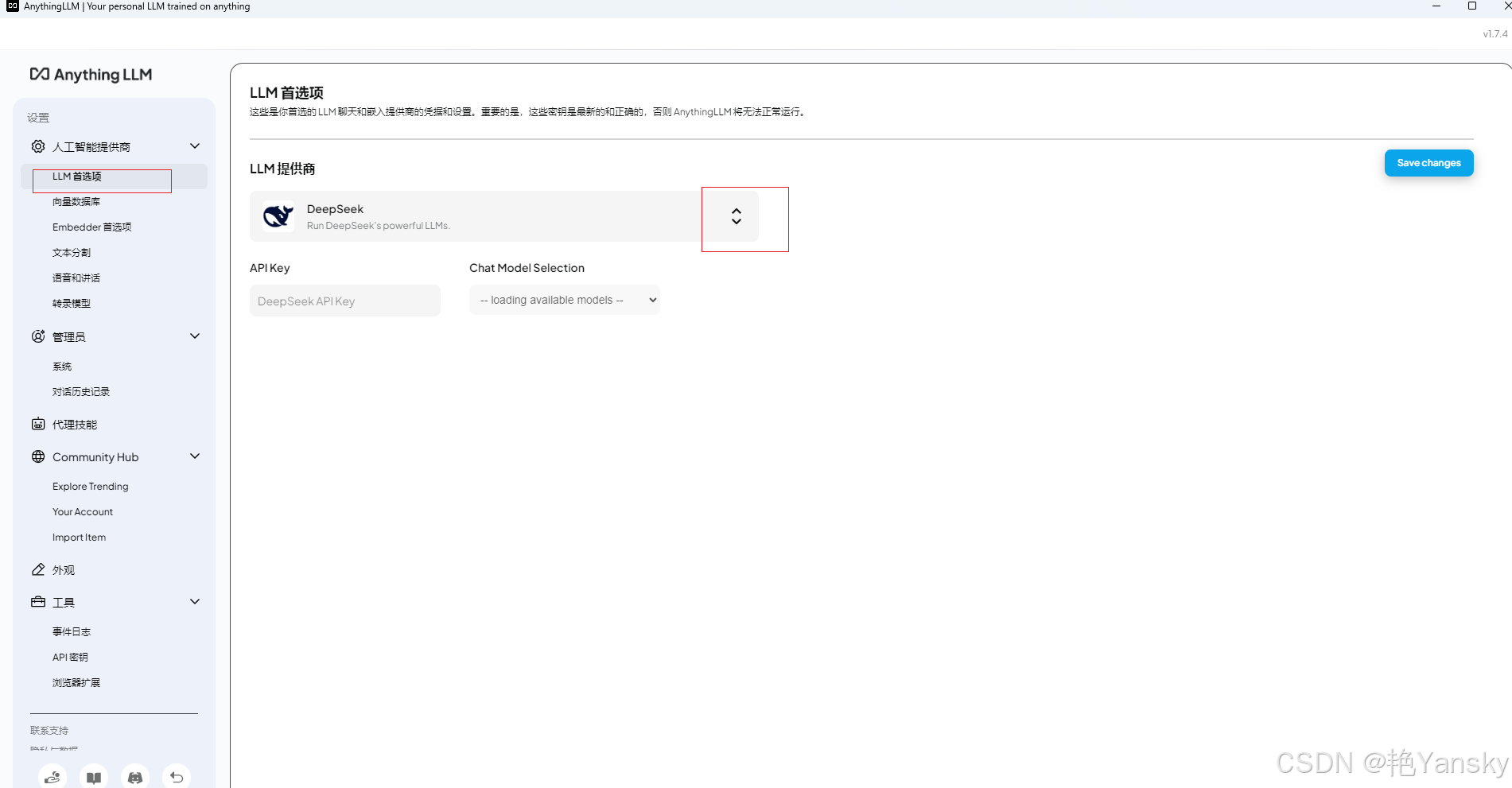Click the support hand icon at bottom left
1512x788 pixels.
[x=52, y=777]
